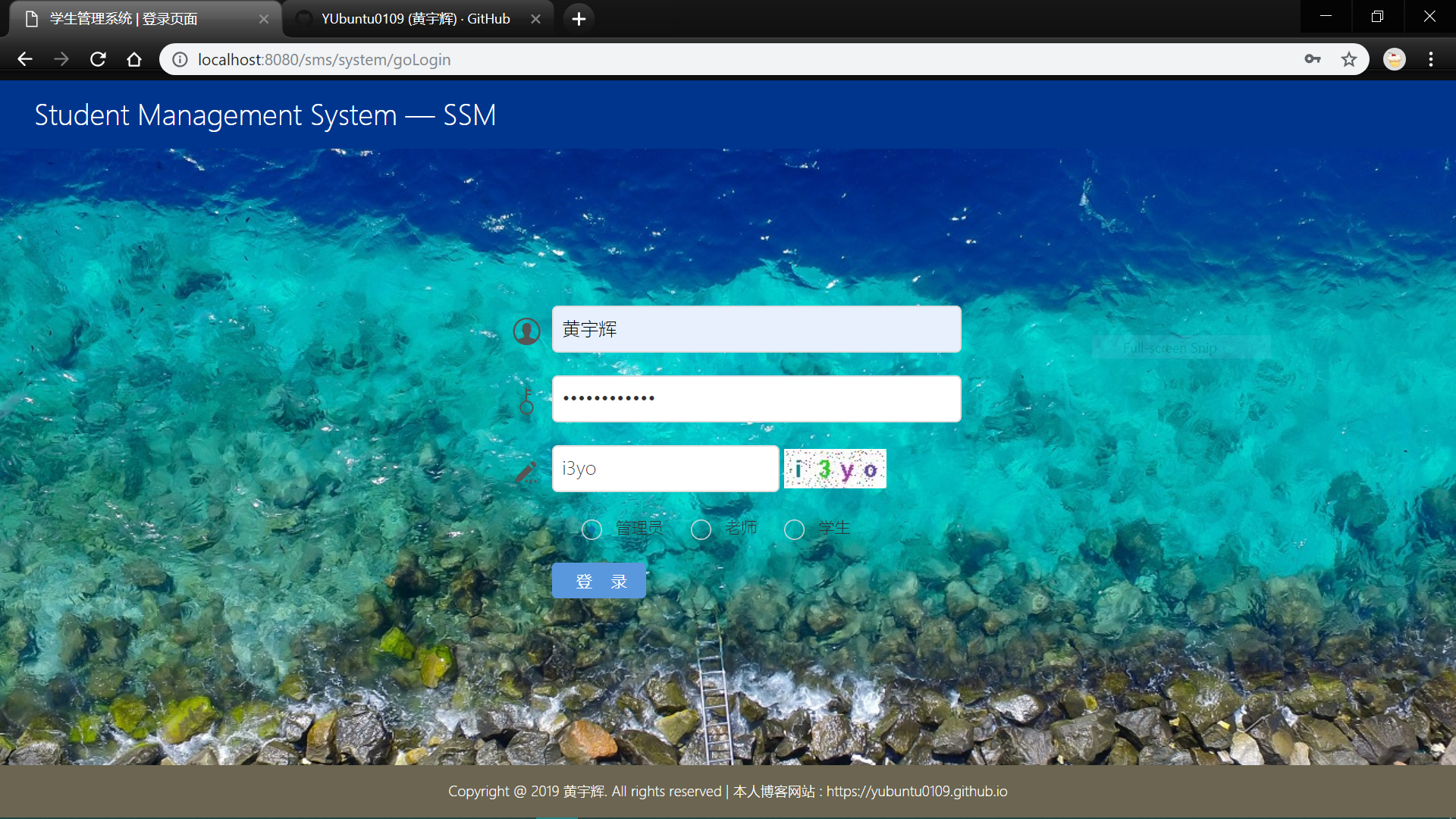
Task: View site information icon in address bar
Action: 180,59
